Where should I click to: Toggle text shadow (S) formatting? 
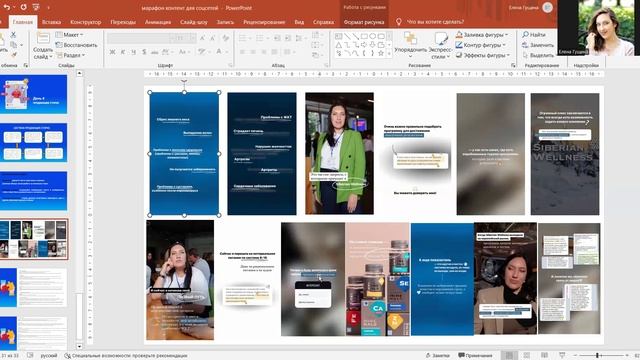tap(144, 52)
